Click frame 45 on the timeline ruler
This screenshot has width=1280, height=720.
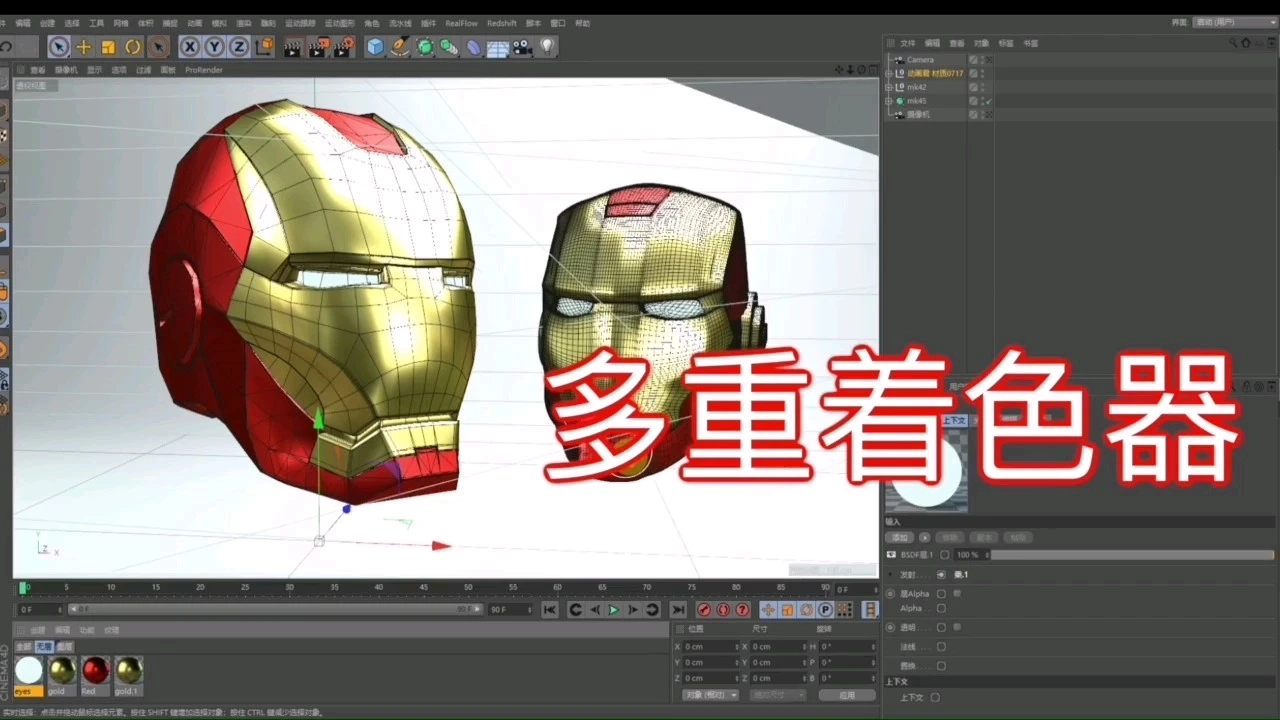[x=423, y=587]
